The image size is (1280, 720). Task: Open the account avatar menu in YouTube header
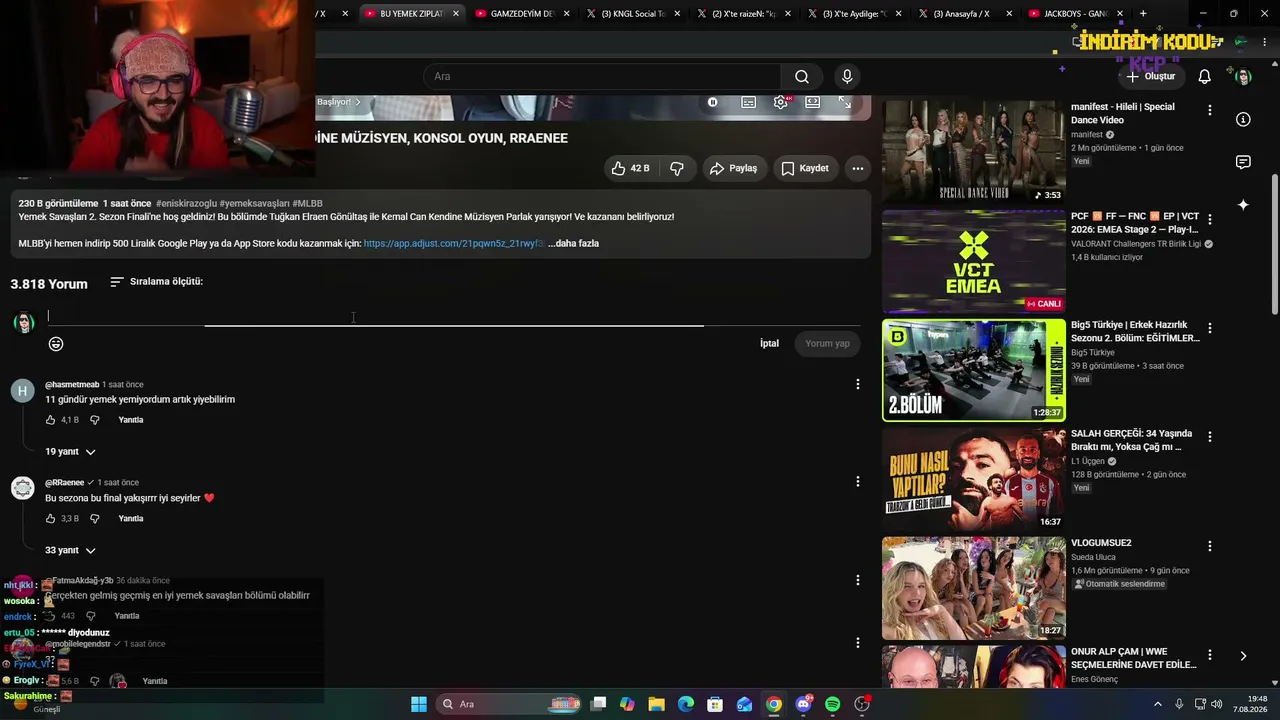(1243, 77)
